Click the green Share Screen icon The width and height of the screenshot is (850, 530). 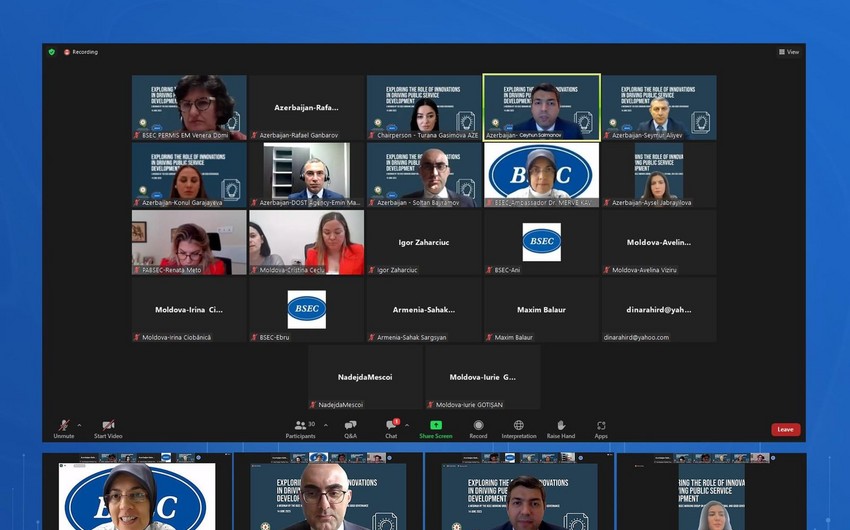click(436, 426)
